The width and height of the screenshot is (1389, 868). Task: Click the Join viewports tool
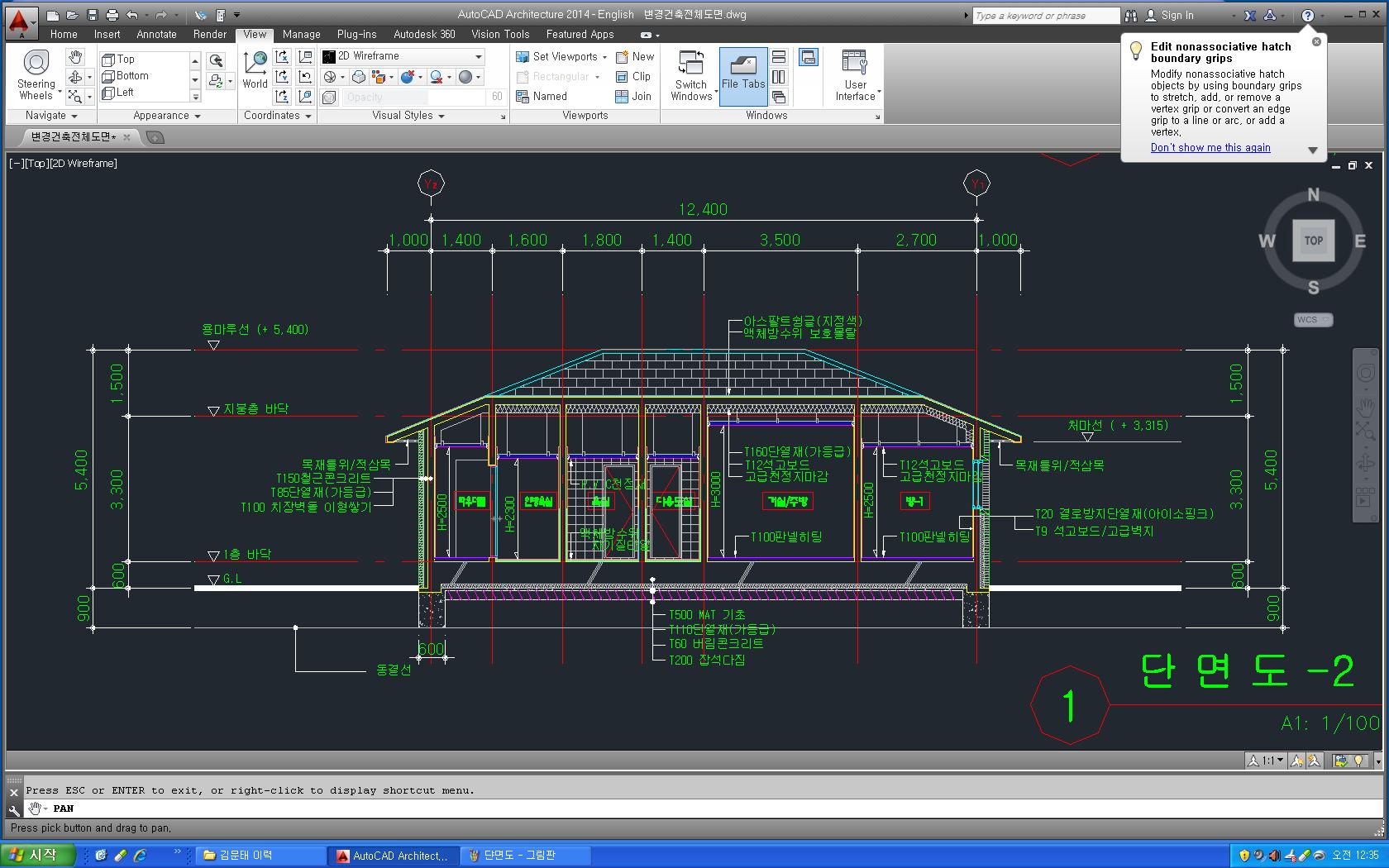tap(633, 96)
